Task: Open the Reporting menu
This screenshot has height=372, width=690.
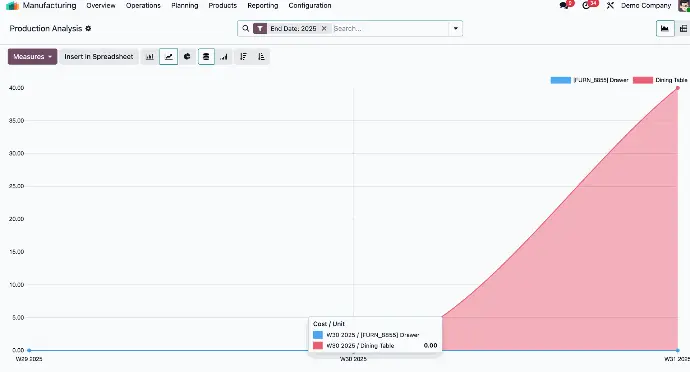Action: [x=262, y=6]
